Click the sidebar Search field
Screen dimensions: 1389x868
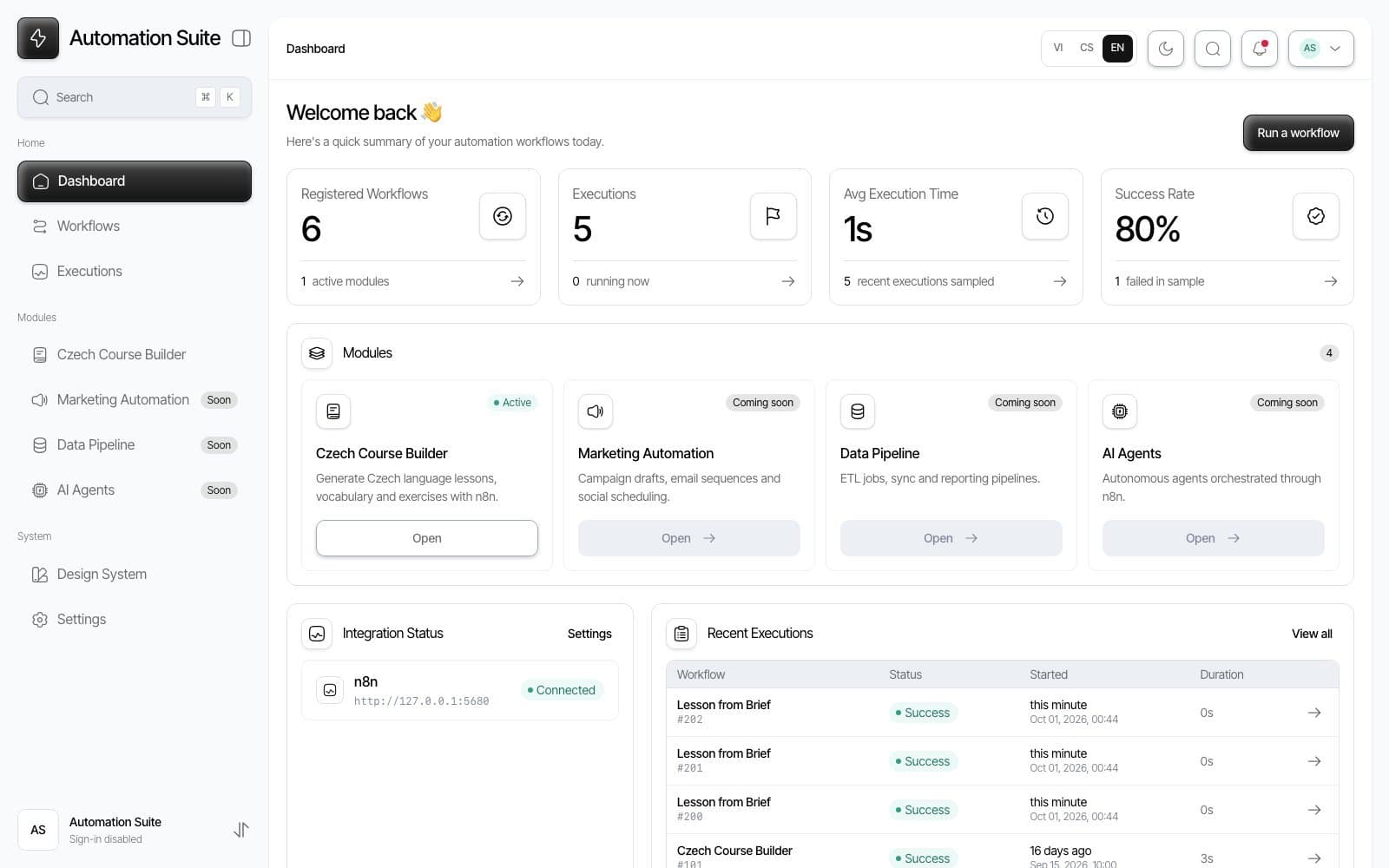click(135, 97)
